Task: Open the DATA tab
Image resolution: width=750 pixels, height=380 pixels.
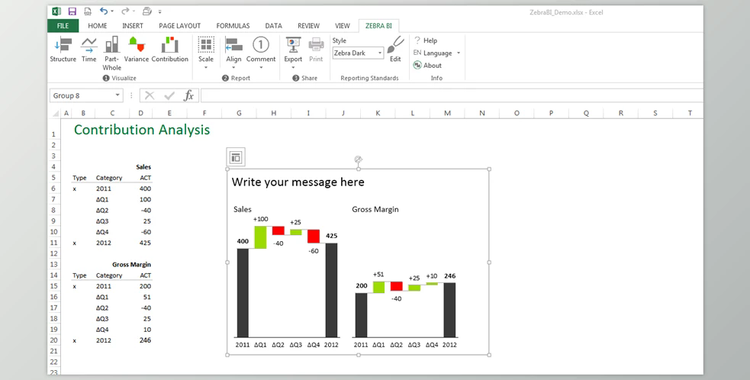Action: [274, 26]
